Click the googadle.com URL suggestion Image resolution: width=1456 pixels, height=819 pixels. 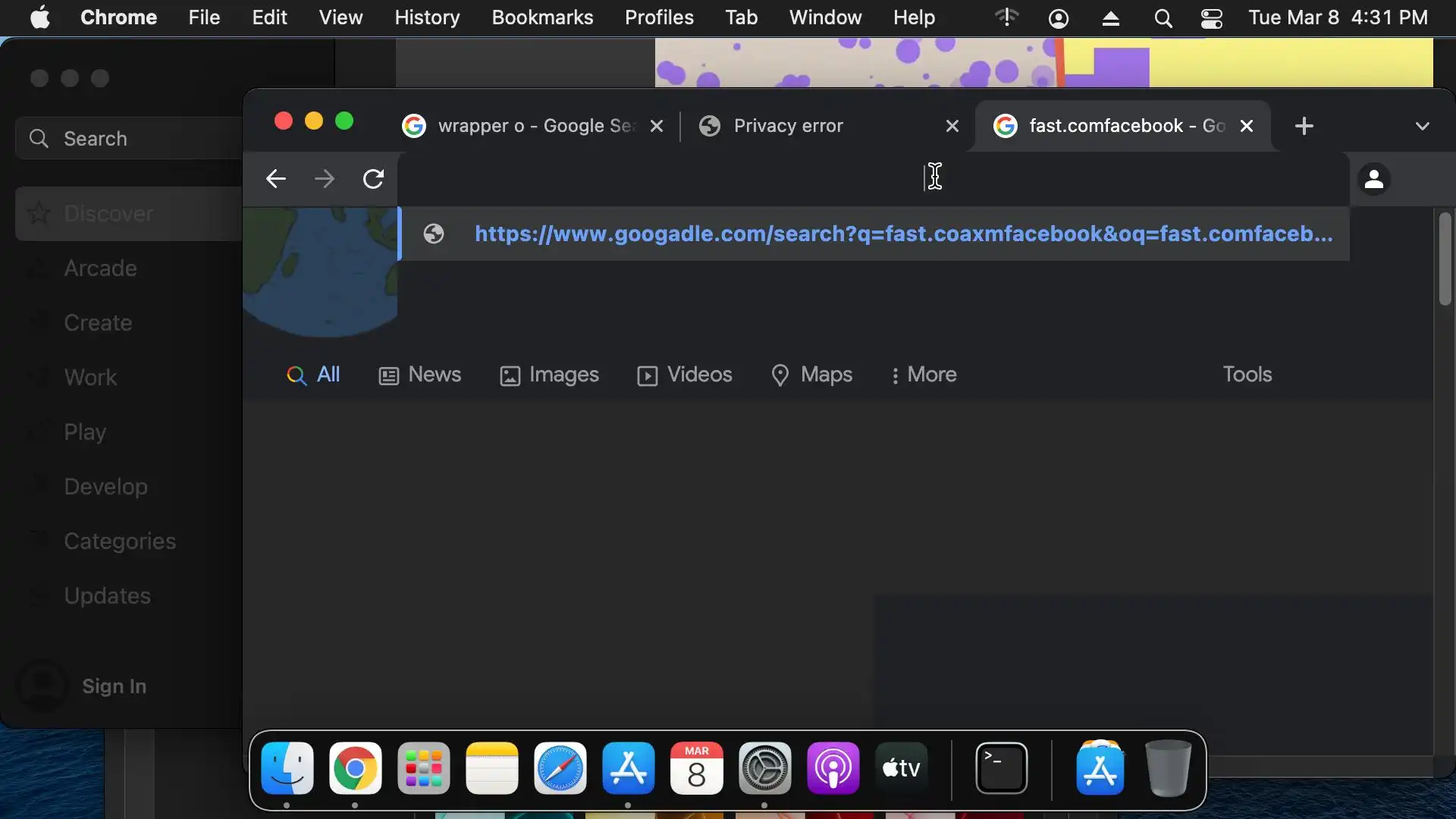902,234
